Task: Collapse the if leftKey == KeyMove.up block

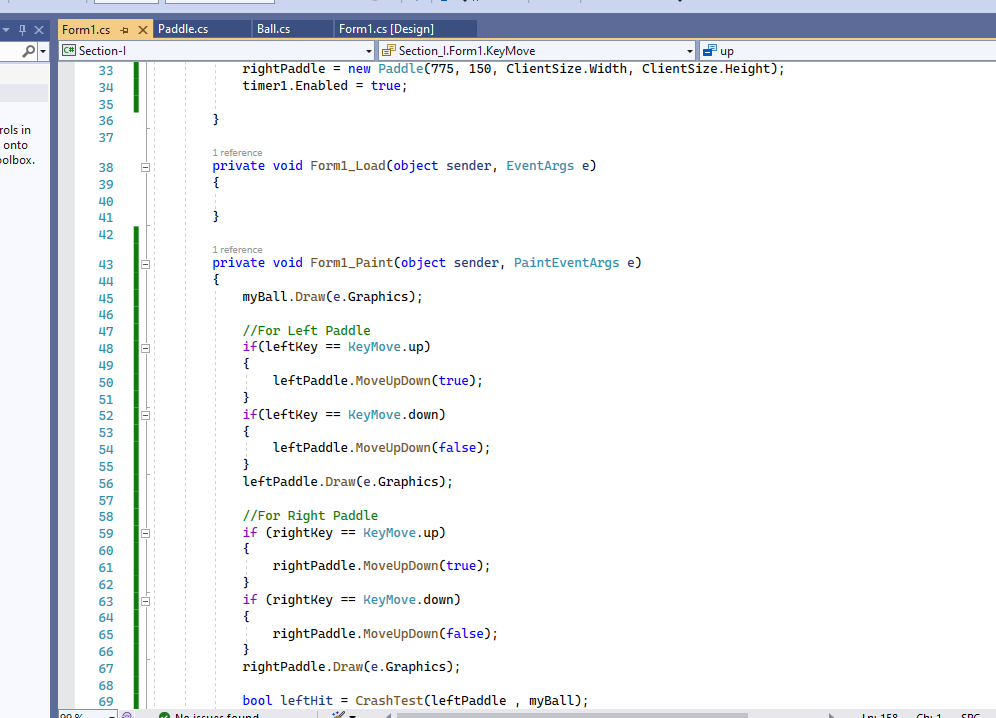Action: tap(145, 348)
